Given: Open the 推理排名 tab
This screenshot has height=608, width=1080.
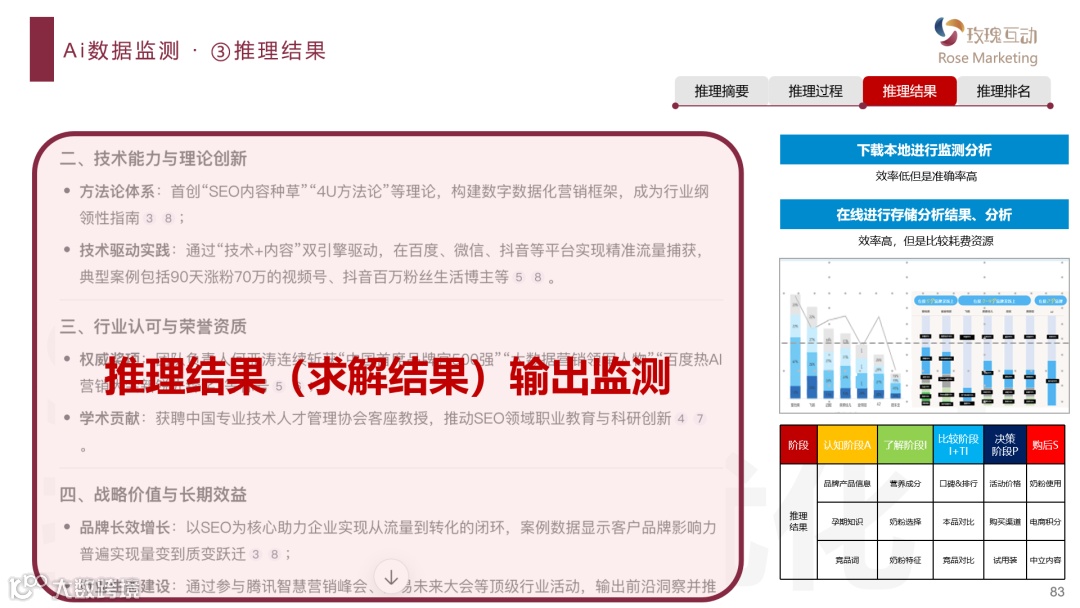Looking at the screenshot, I should pyautogui.click(x=1003, y=91).
